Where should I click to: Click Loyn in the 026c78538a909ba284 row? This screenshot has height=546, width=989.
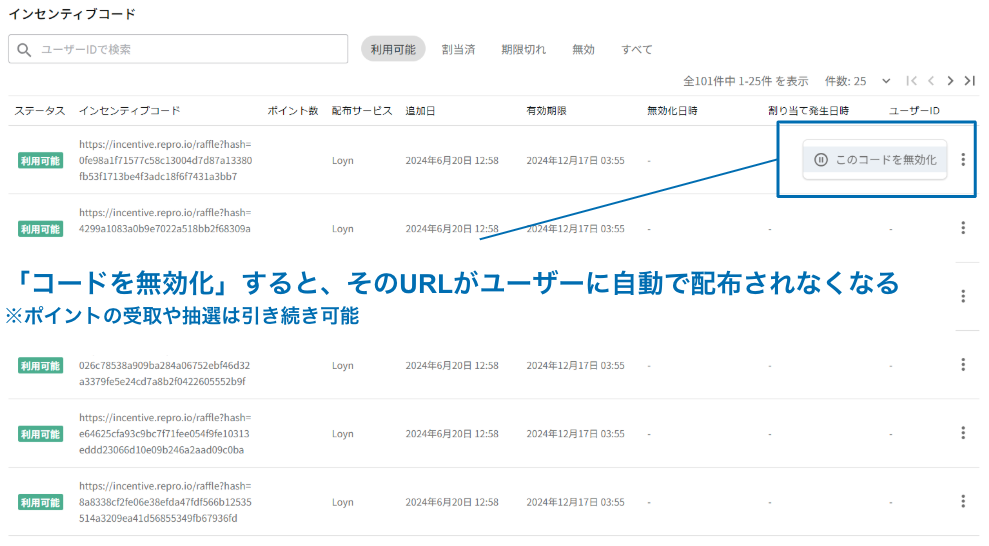(342, 366)
